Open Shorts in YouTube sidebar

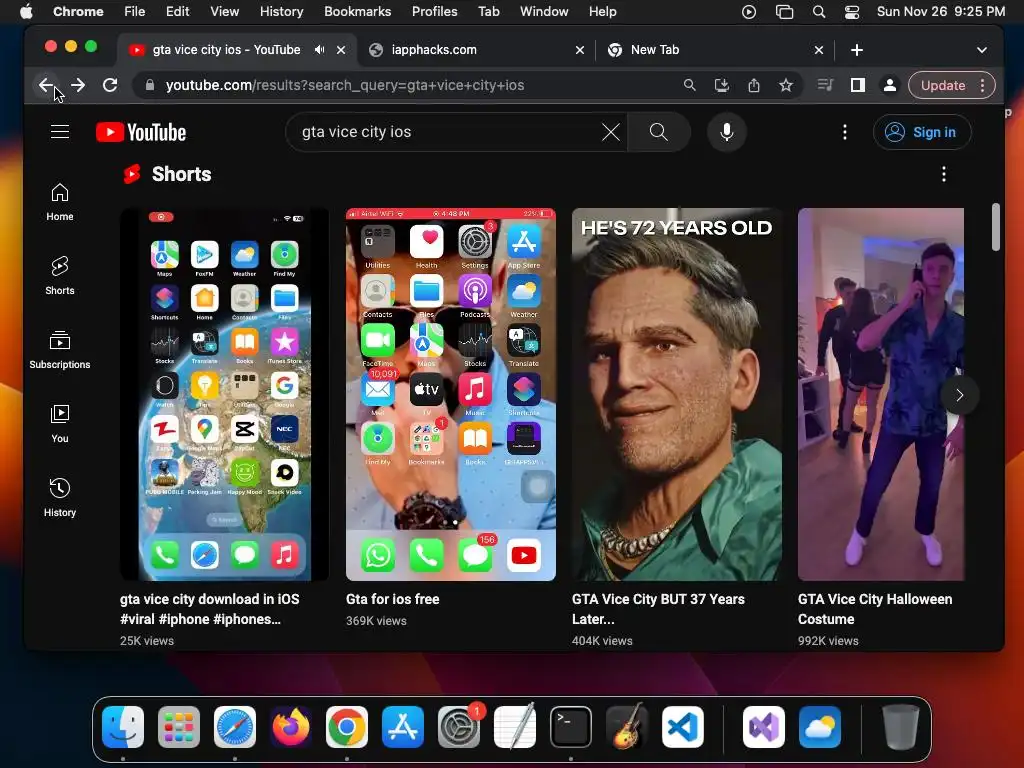pos(60,276)
